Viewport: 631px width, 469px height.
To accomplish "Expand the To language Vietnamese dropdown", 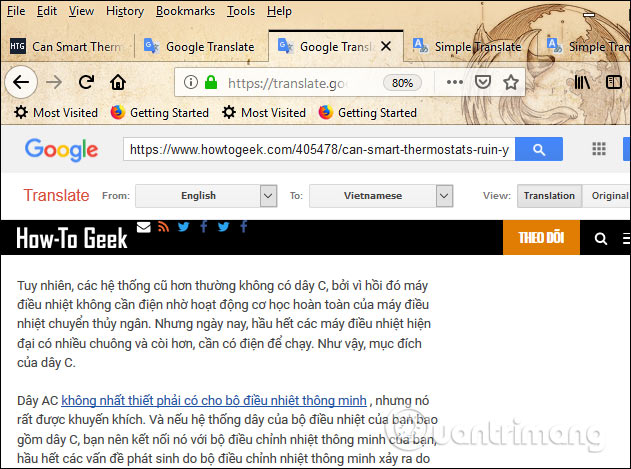I will point(444,196).
